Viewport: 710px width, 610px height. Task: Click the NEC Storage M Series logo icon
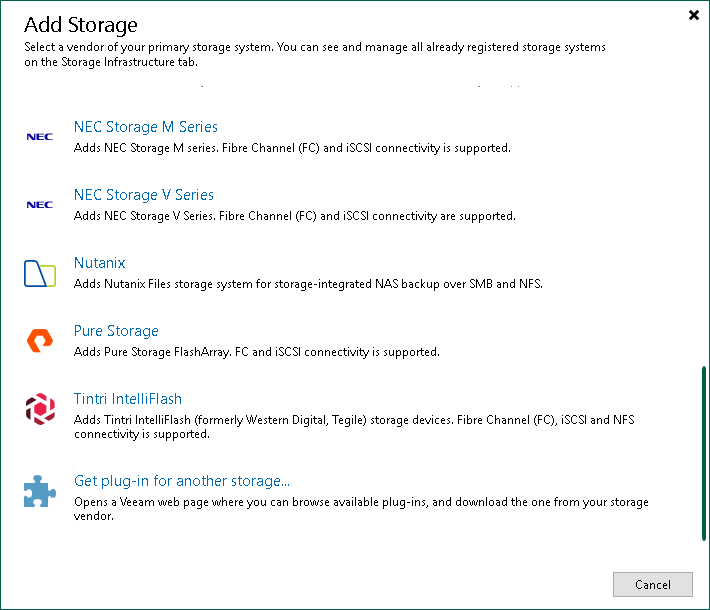40,137
